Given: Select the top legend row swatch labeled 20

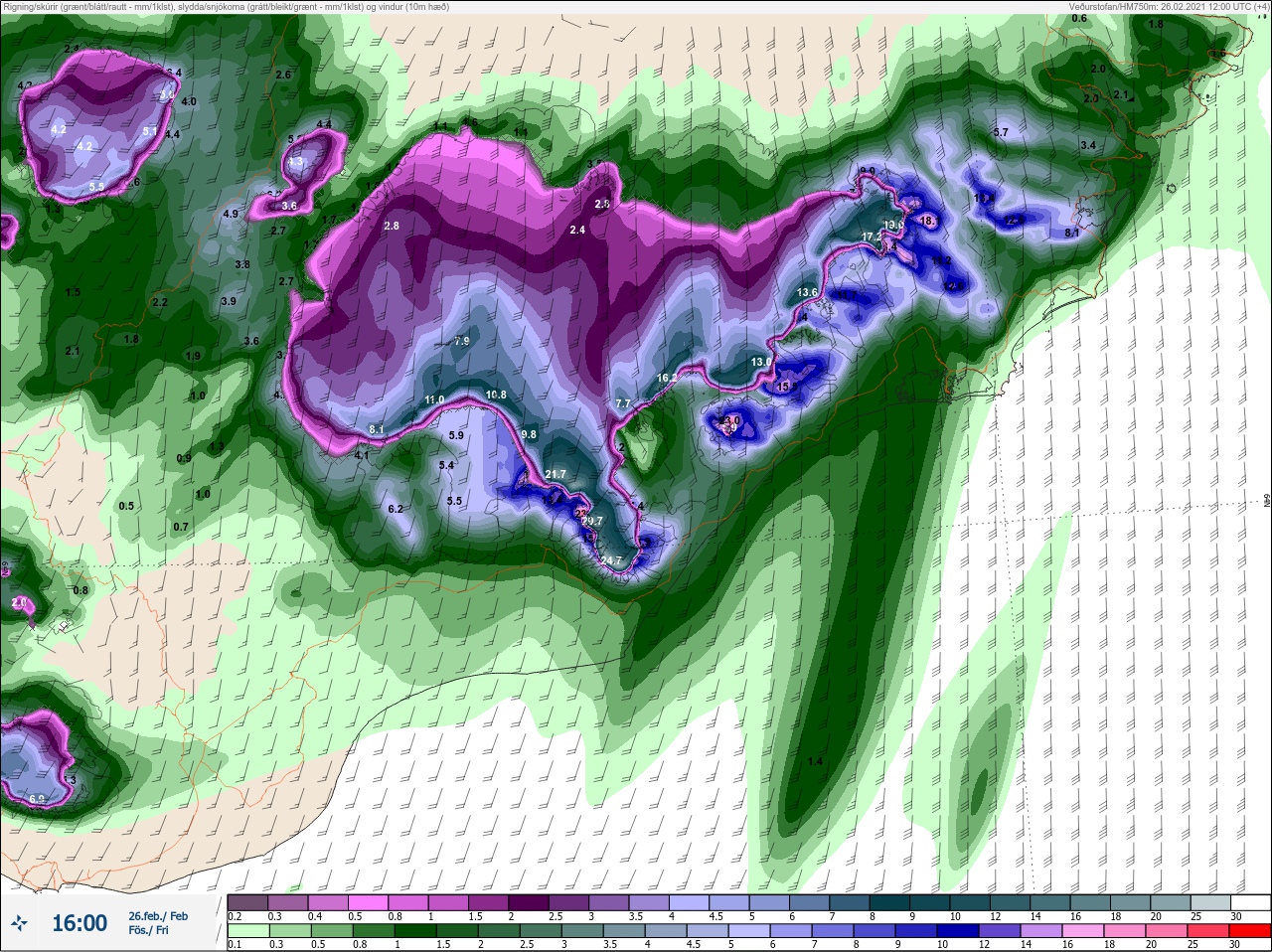Looking at the screenshot, I should 1169,902.
